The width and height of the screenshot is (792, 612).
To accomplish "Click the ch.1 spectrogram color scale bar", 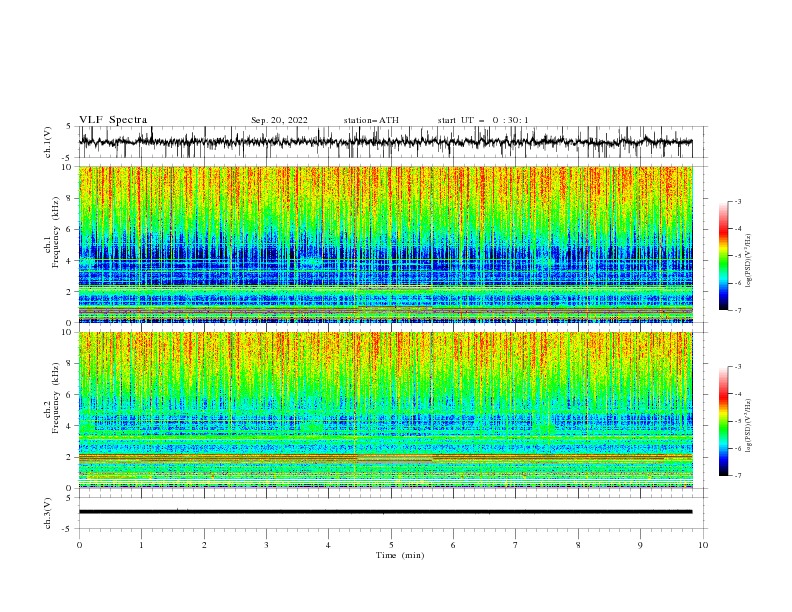I will 723,256.
